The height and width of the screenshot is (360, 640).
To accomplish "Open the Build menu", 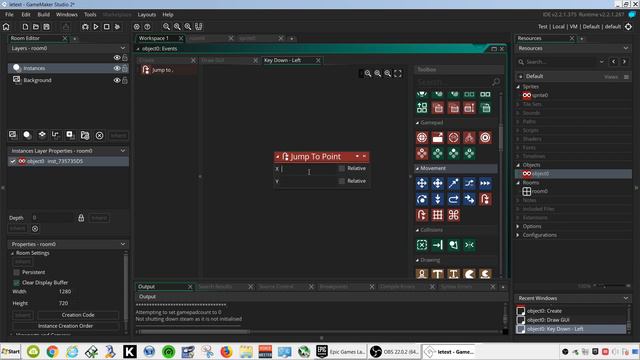I will (43, 14).
